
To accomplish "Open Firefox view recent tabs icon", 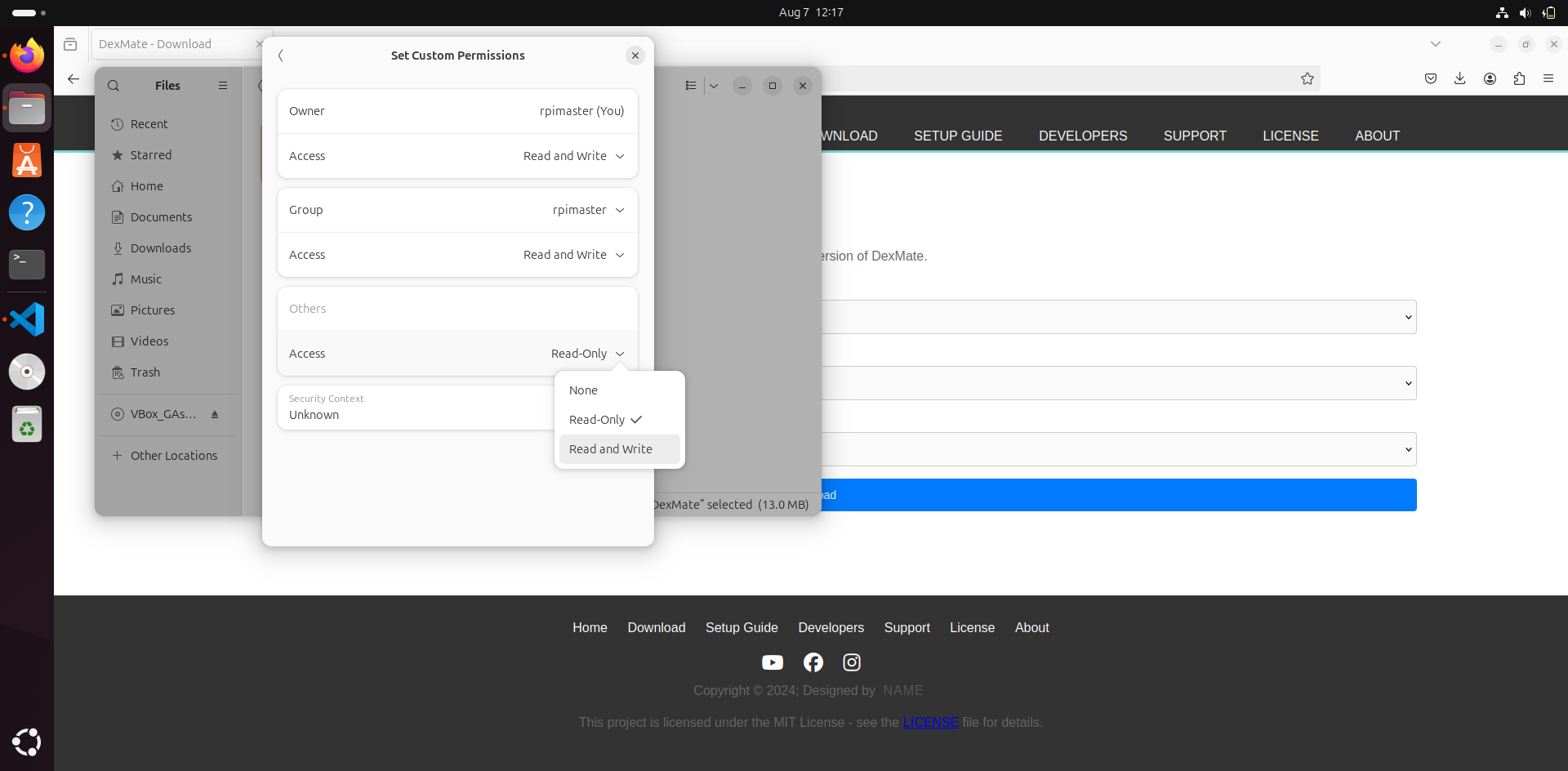I will [70, 44].
